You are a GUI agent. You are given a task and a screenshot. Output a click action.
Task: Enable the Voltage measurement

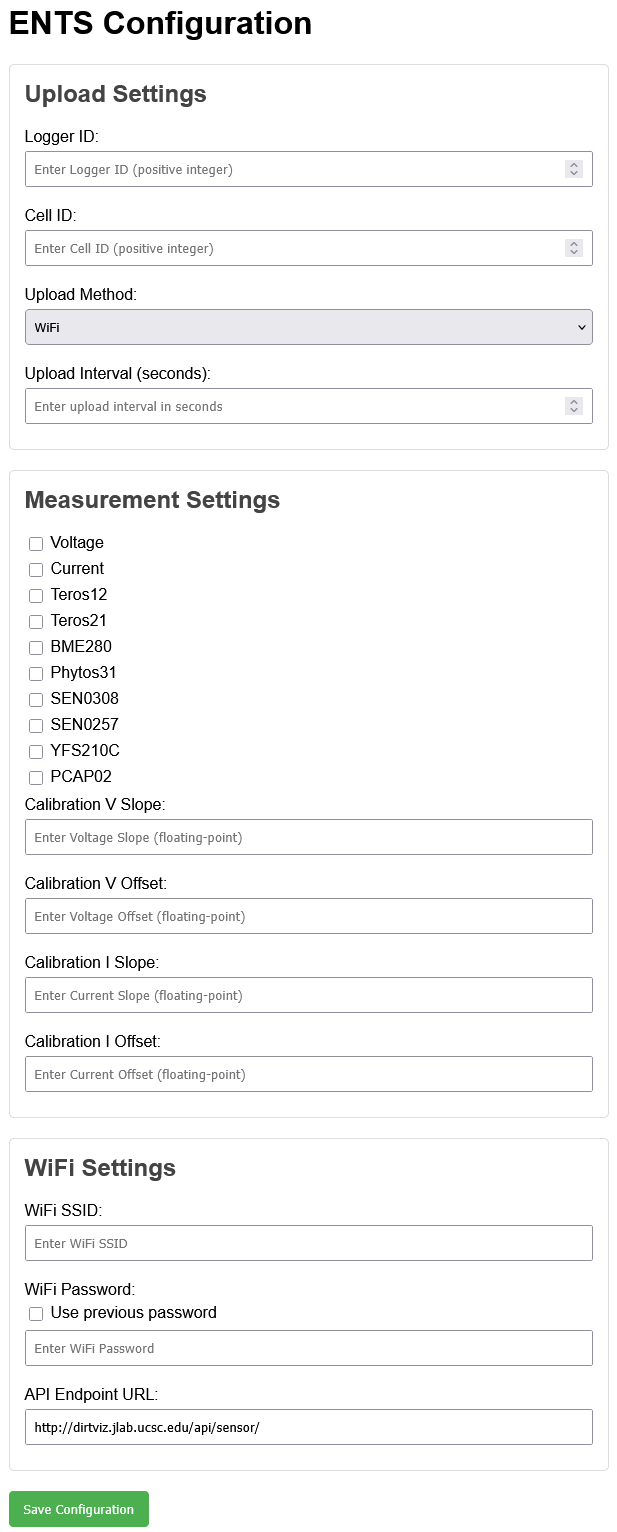tap(36, 543)
